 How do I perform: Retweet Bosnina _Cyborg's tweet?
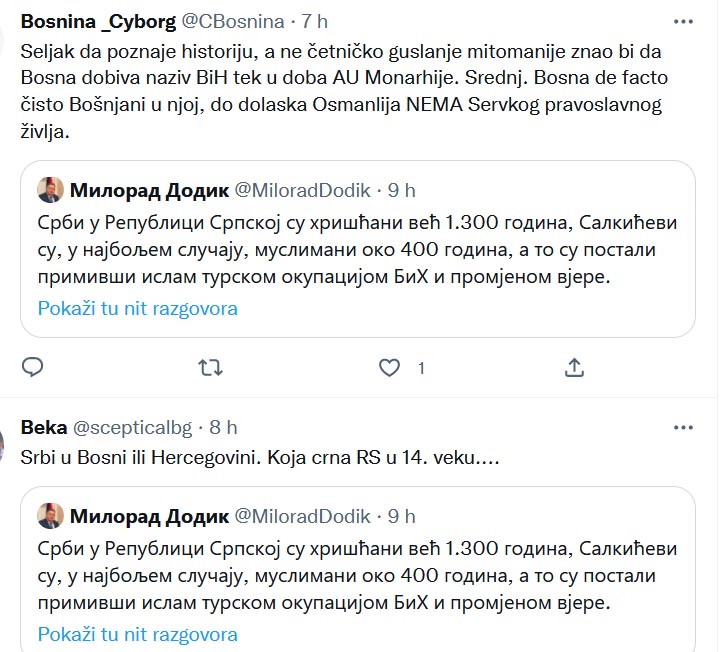point(211,368)
